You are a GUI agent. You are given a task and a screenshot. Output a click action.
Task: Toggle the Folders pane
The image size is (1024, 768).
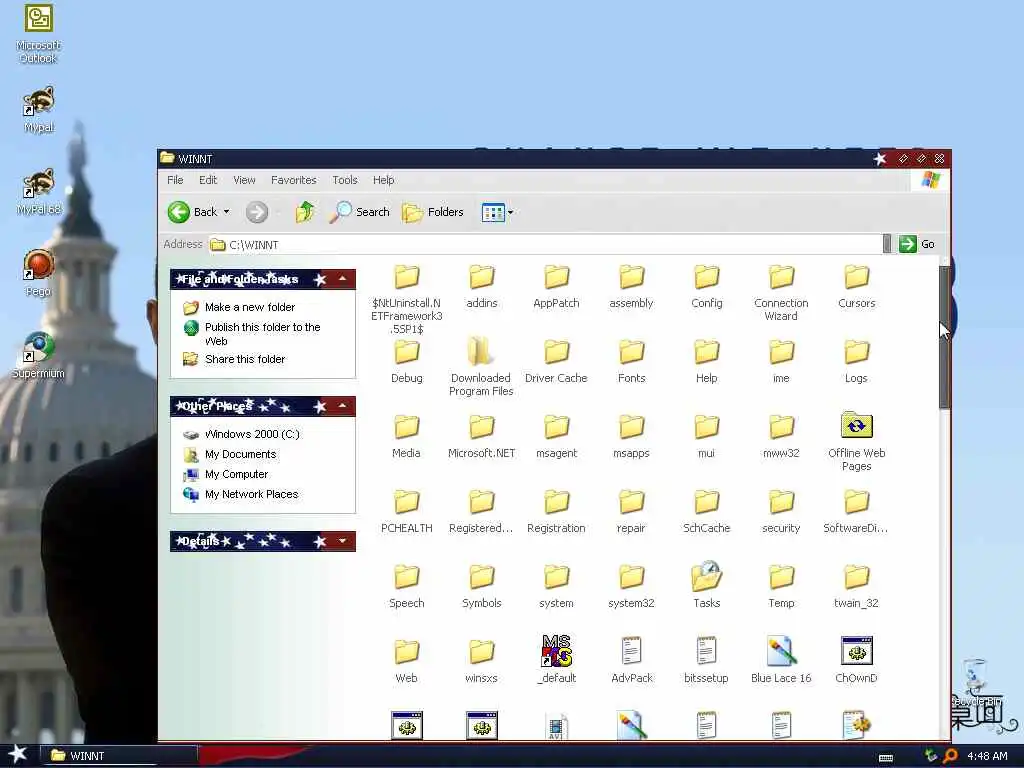[432, 212]
